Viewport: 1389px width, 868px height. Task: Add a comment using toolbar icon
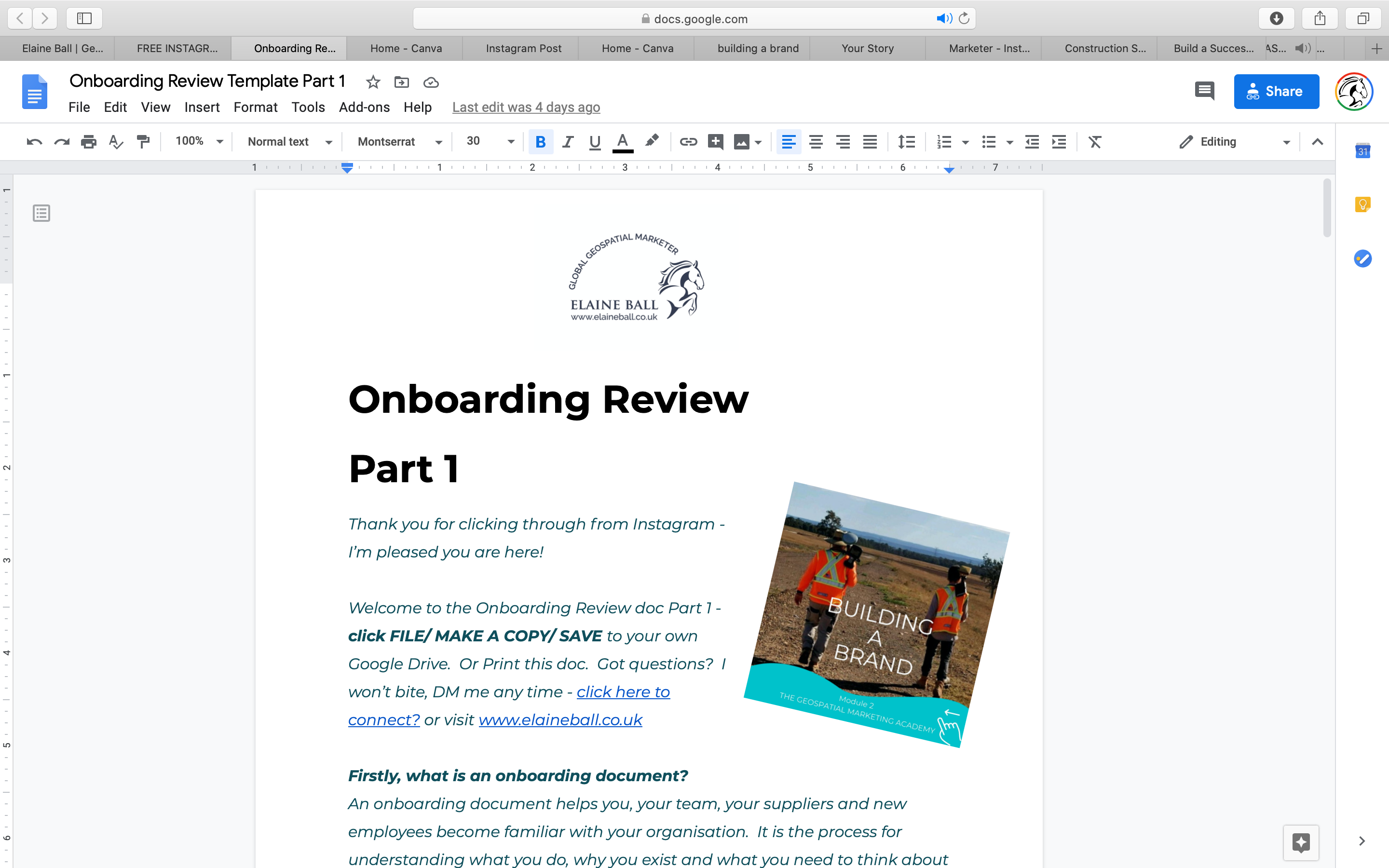[x=715, y=142]
